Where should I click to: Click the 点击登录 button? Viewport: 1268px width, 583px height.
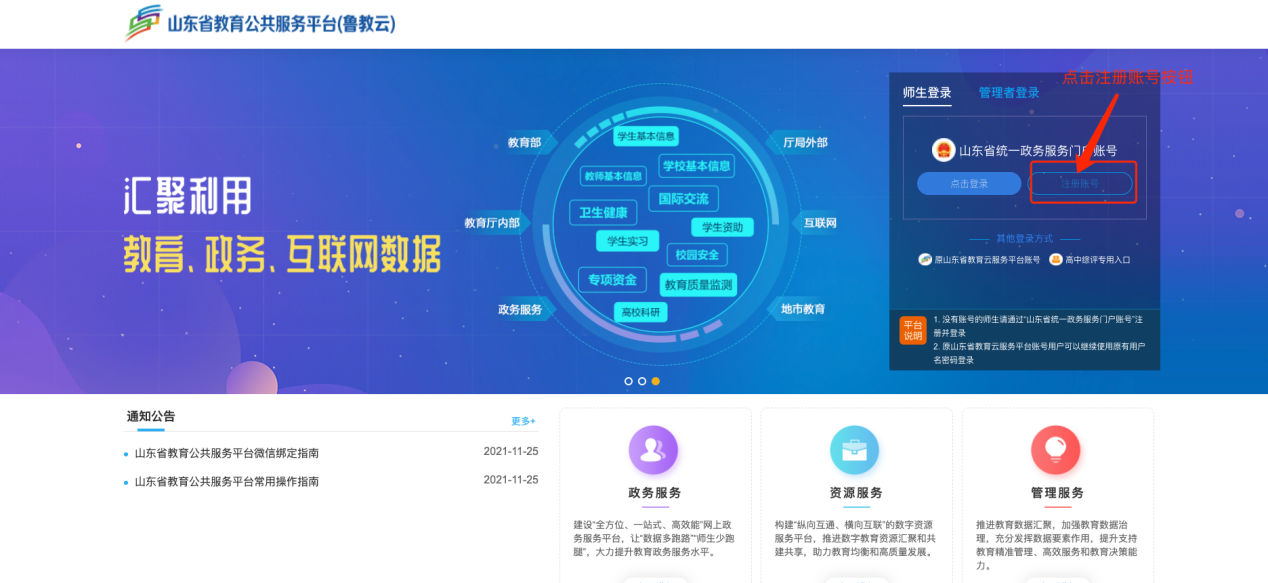click(969, 184)
